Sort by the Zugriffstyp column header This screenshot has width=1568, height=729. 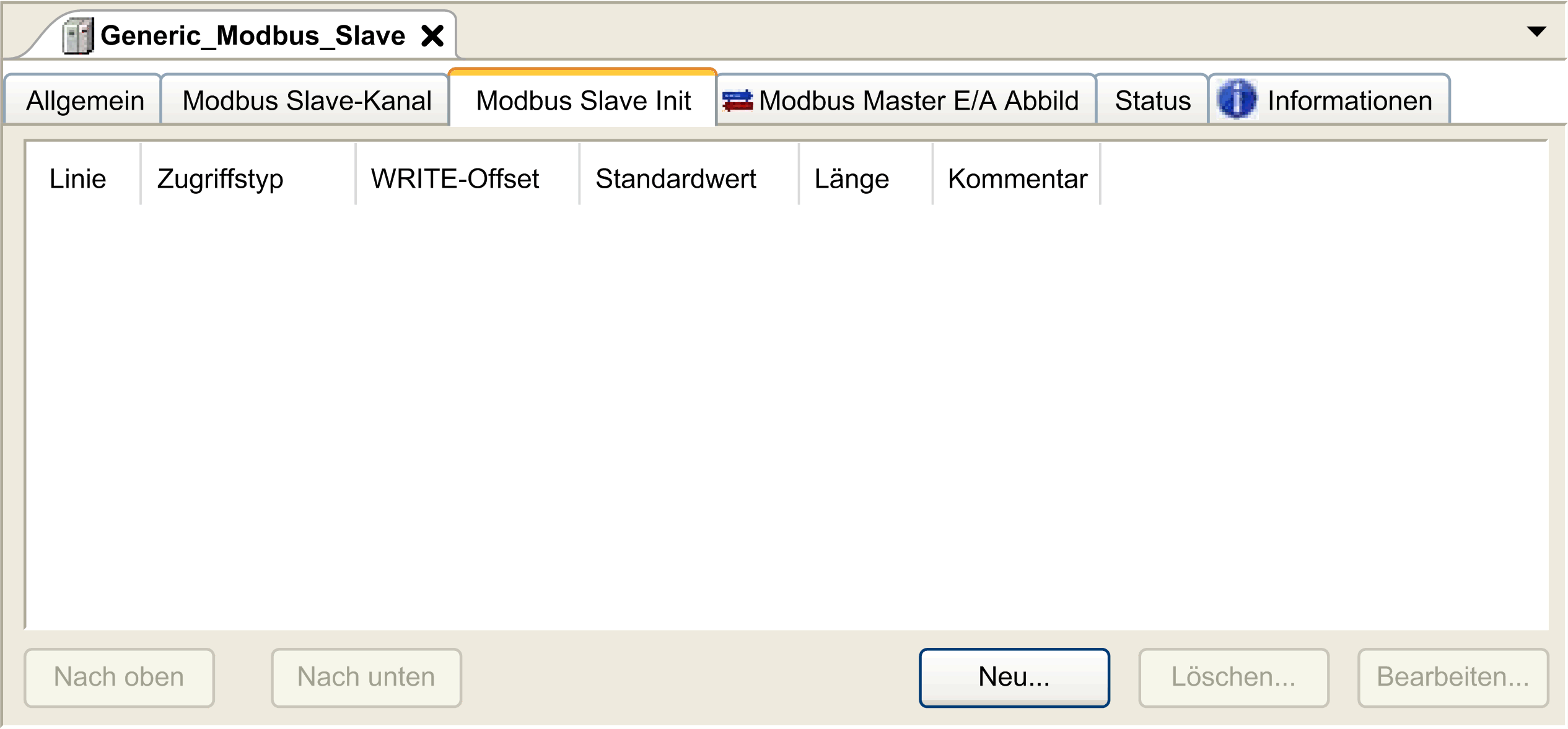(221, 179)
